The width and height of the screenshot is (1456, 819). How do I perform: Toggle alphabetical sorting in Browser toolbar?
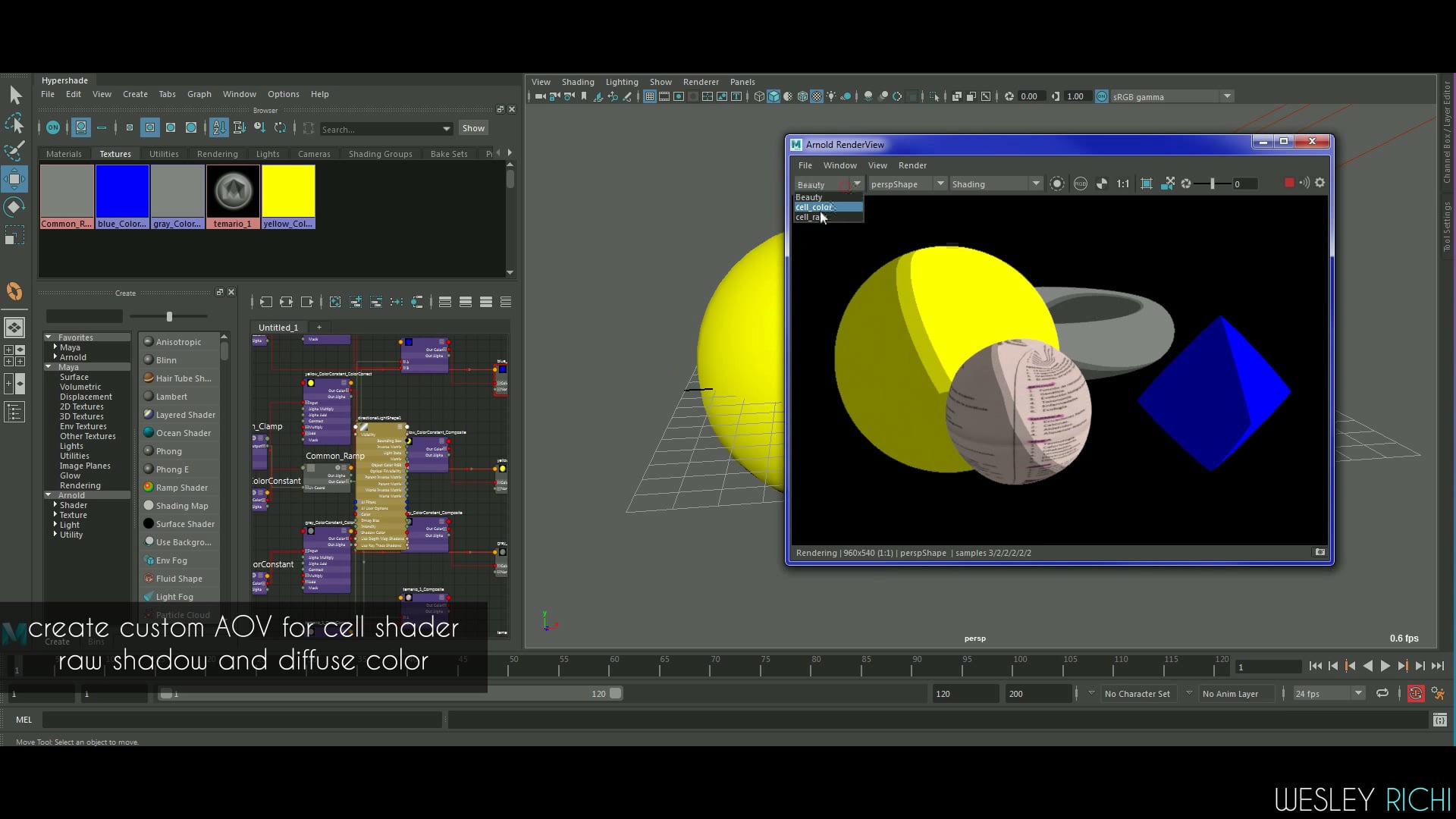click(x=218, y=128)
